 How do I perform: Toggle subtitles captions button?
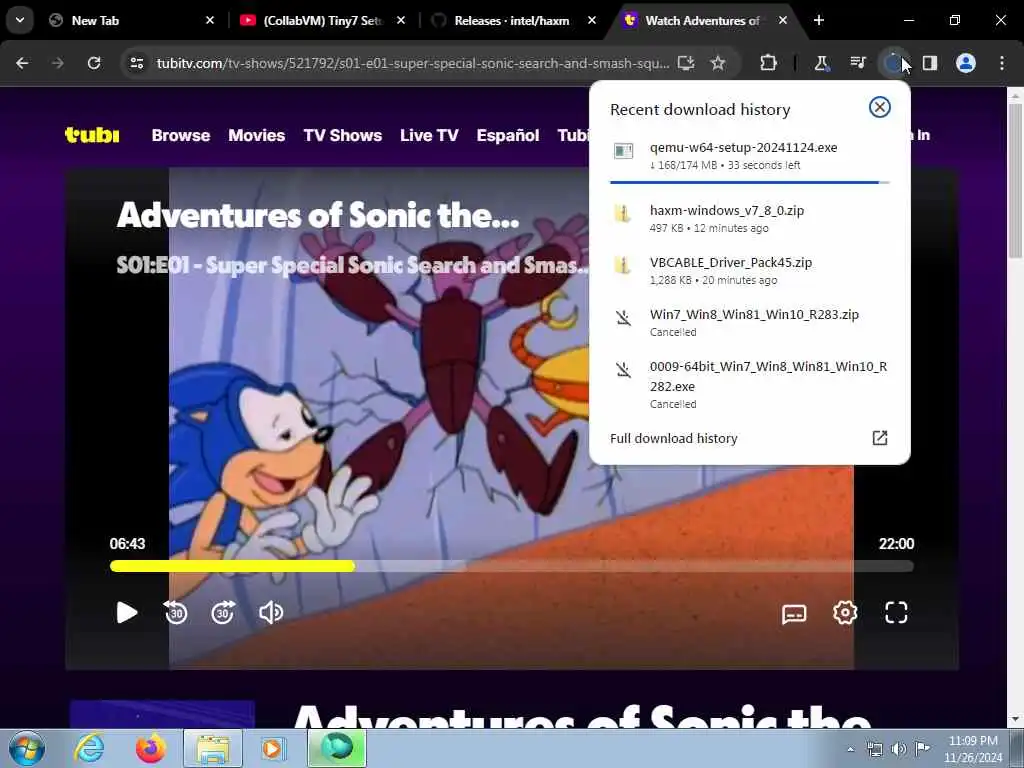[x=794, y=613]
